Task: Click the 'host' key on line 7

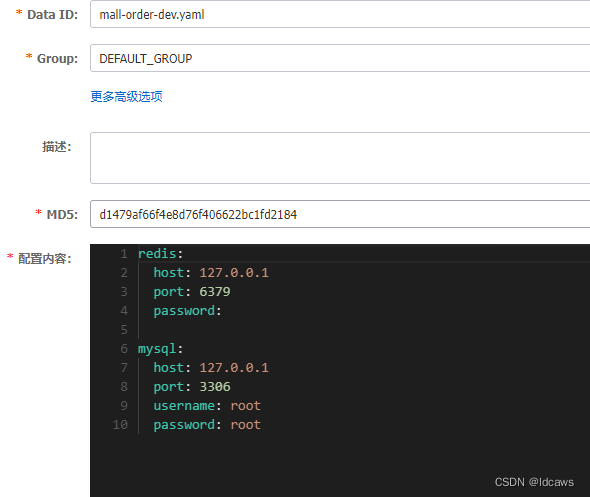Action: [169, 368]
